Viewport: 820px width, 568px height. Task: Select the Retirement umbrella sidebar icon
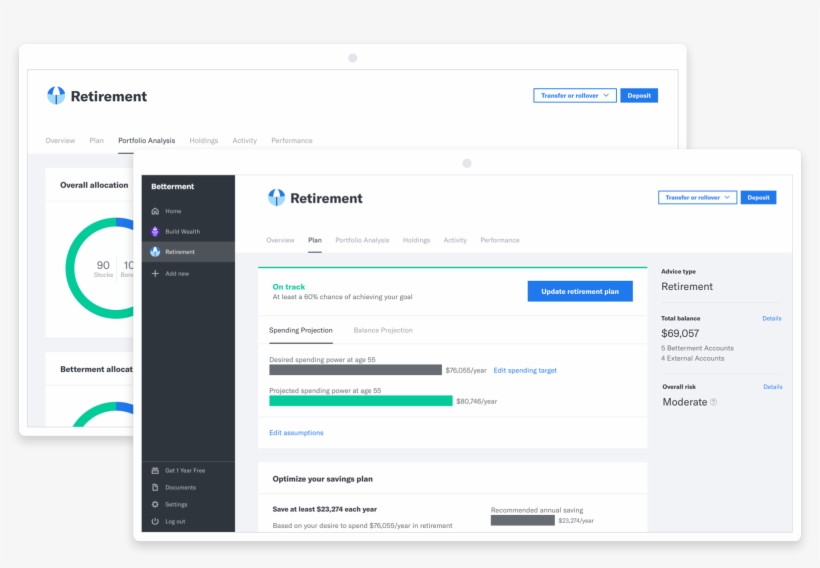click(155, 252)
